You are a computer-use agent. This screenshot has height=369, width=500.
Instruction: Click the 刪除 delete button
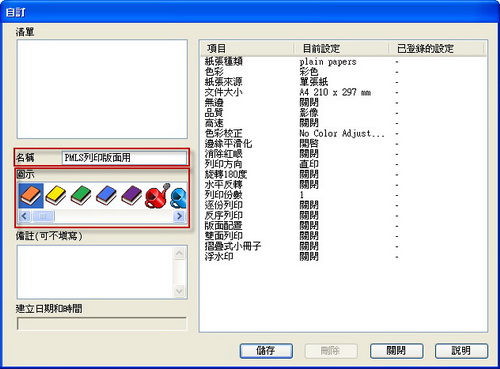click(x=331, y=351)
